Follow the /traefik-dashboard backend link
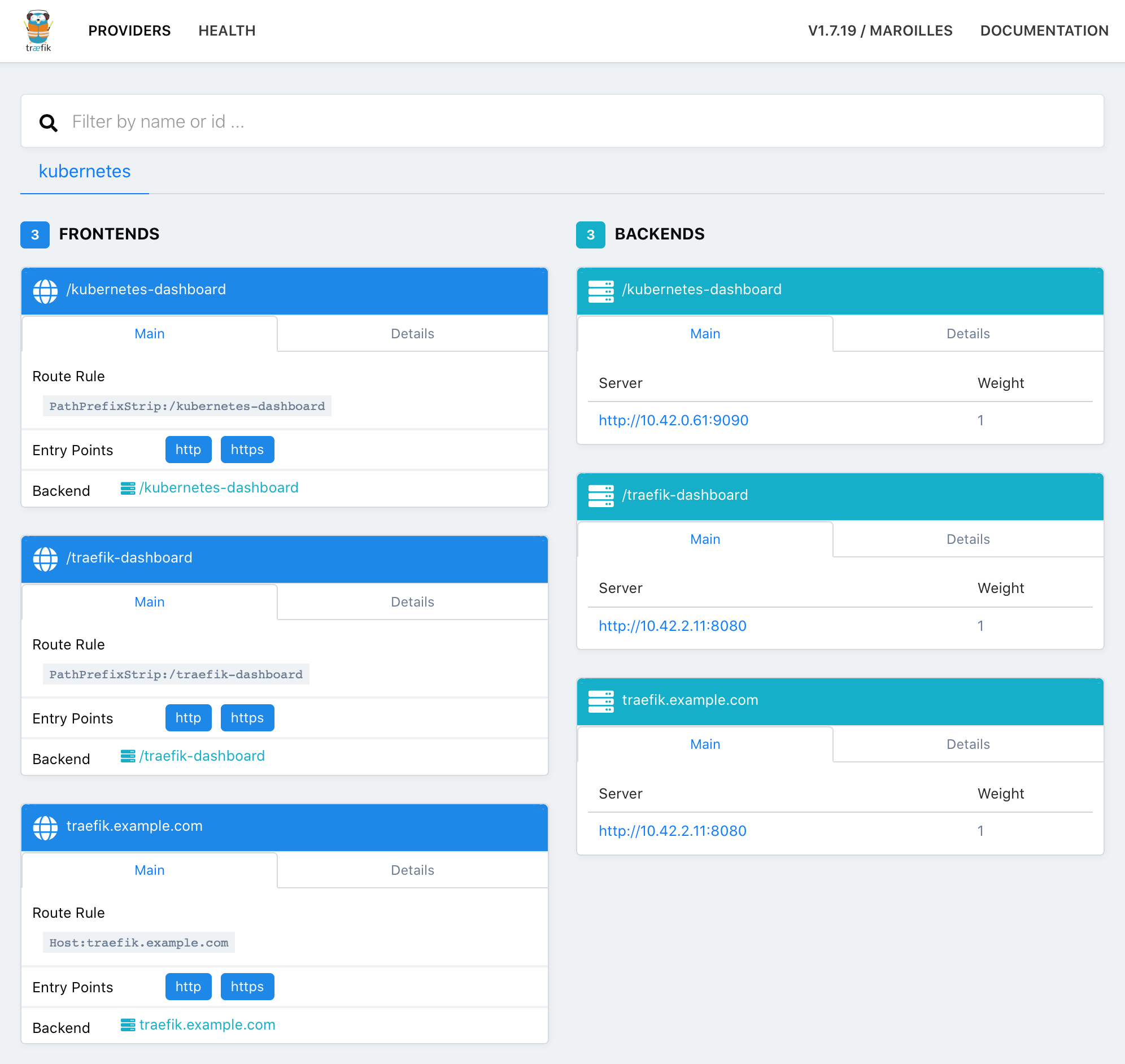 (202, 756)
